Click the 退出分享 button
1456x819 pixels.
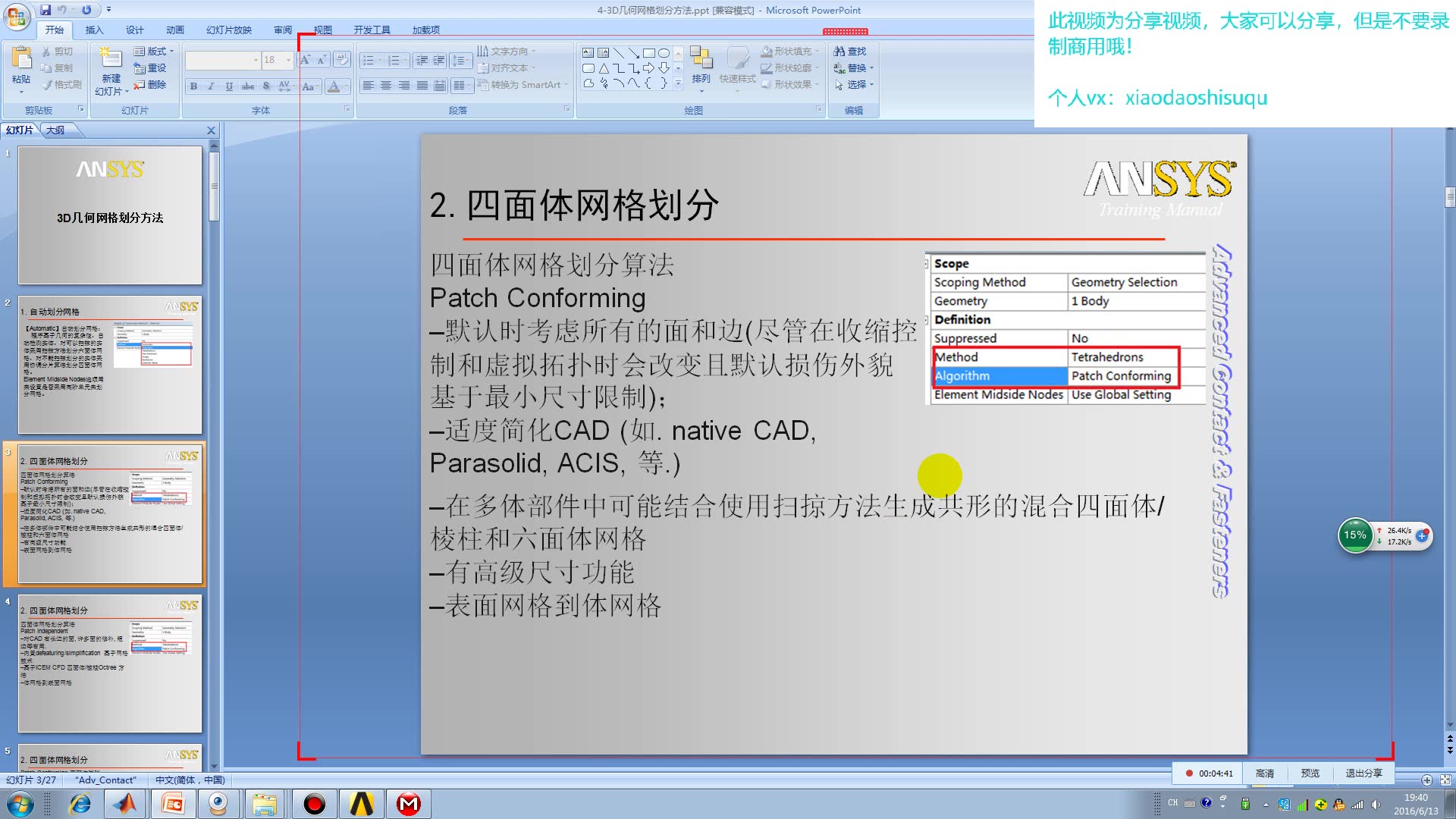(x=1363, y=773)
